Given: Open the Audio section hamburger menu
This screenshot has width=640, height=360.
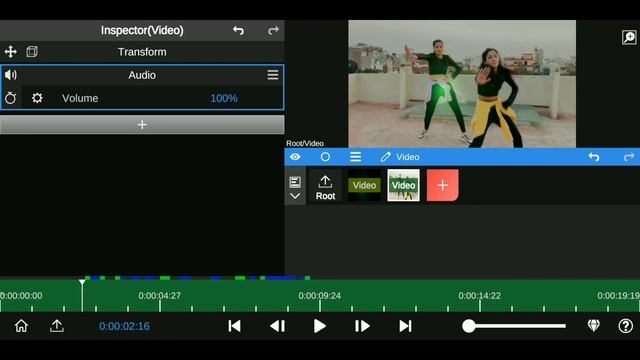Looking at the screenshot, I should 273,75.
